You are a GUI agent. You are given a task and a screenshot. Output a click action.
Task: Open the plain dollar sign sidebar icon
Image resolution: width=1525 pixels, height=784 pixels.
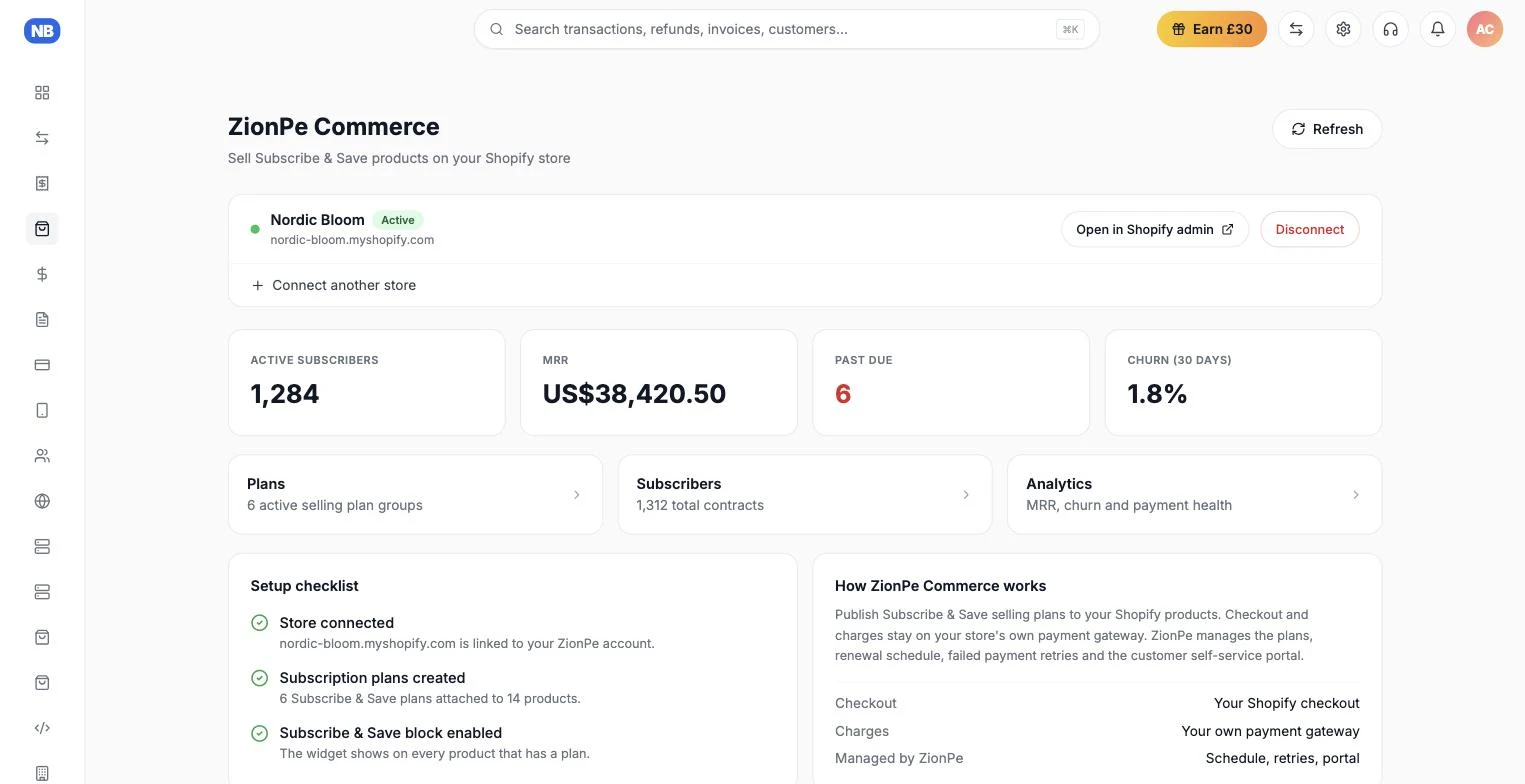(x=42, y=274)
